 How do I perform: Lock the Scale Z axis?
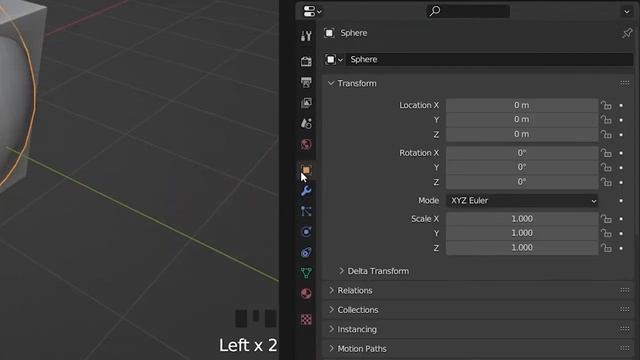coord(606,248)
